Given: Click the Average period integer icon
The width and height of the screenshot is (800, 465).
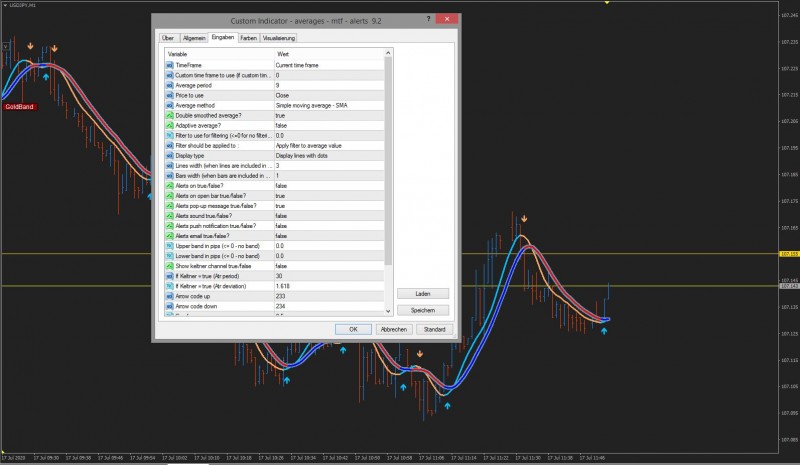Looking at the screenshot, I should click(168, 85).
